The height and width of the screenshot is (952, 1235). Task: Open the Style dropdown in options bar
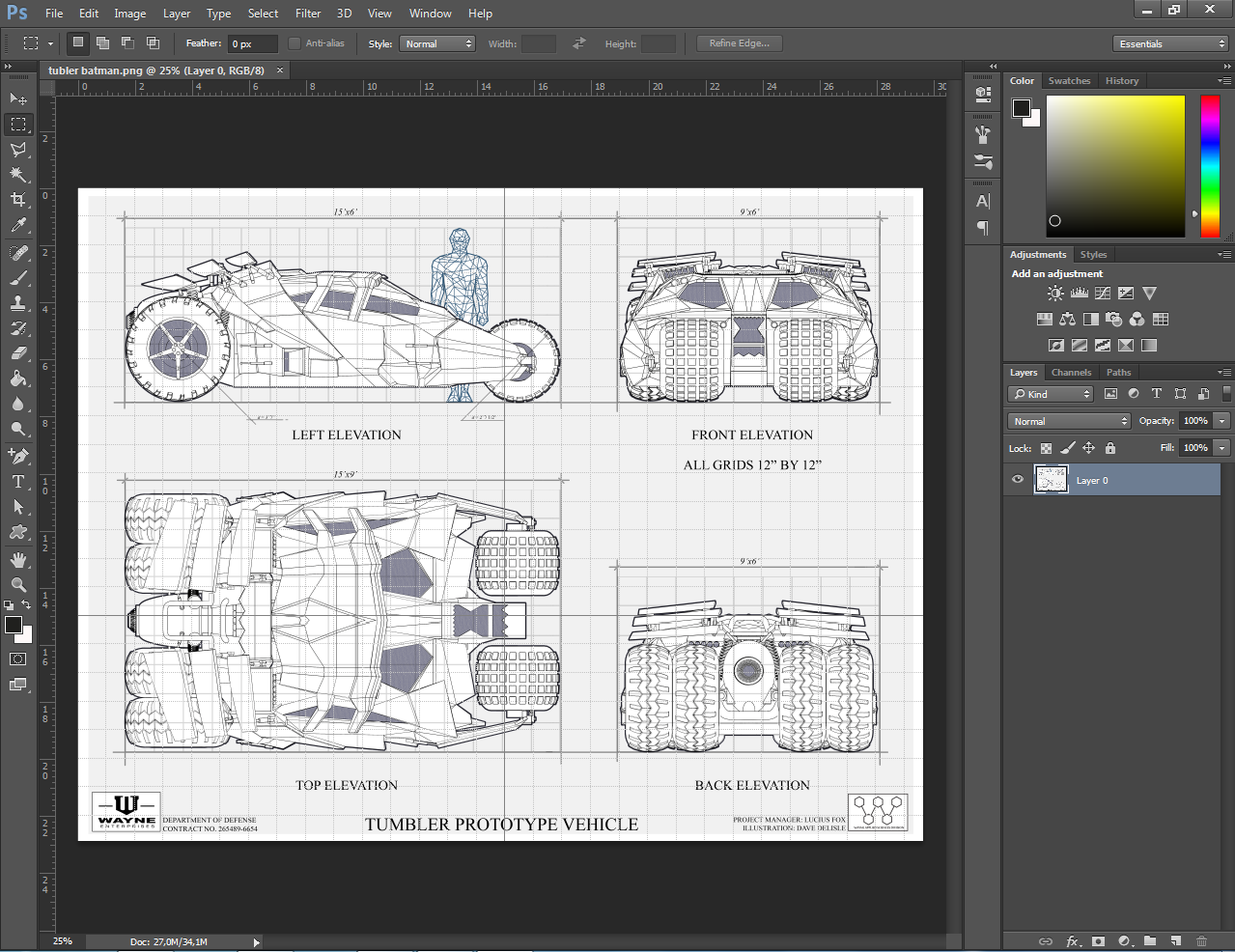pyautogui.click(x=437, y=43)
